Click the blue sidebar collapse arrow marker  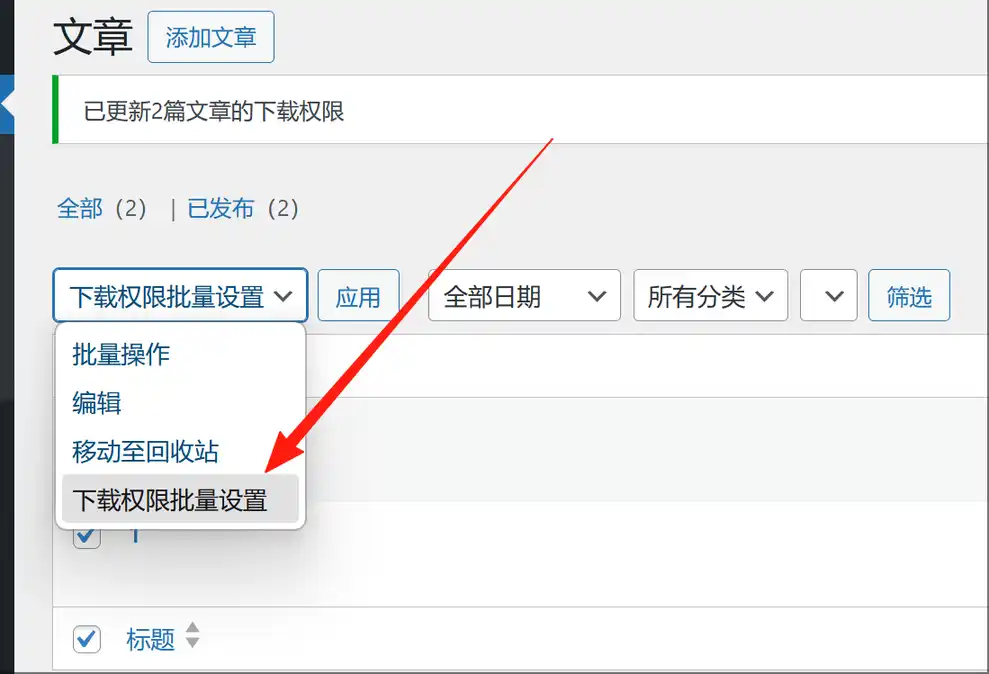(7, 104)
